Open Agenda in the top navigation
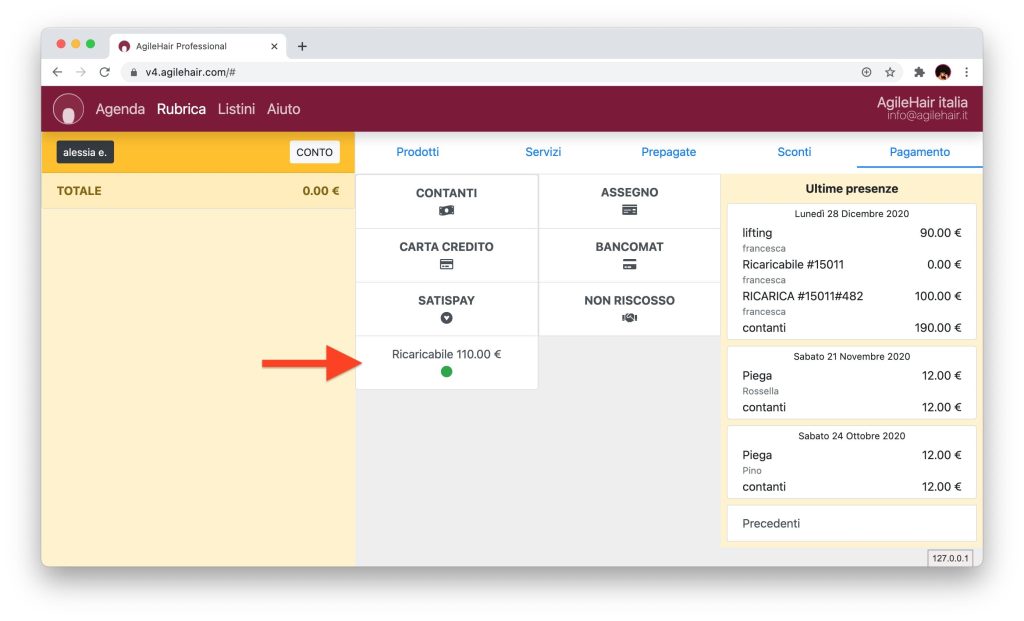This screenshot has width=1024, height=621. coord(120,109)
